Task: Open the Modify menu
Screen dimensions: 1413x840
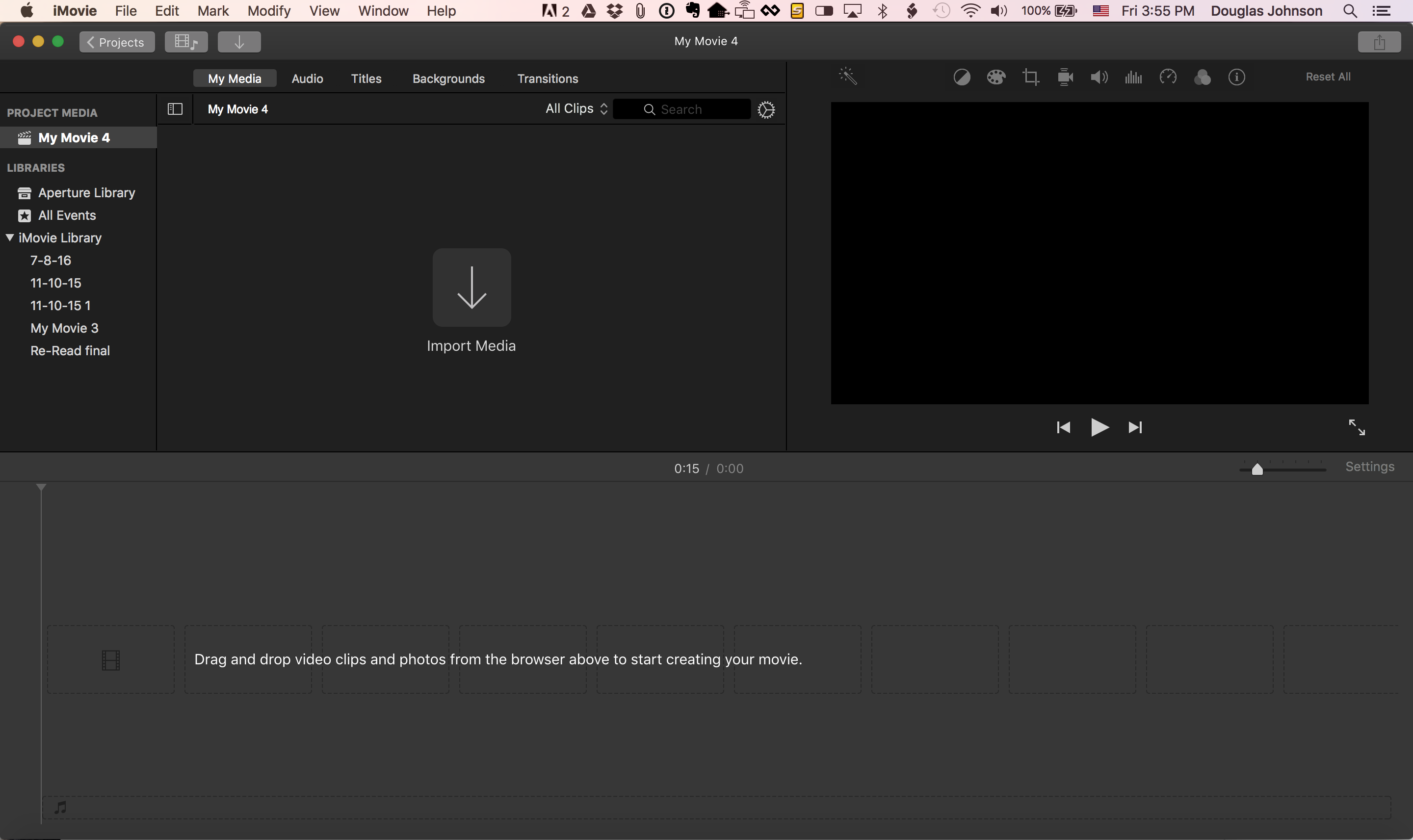Action: coord(269,11)
